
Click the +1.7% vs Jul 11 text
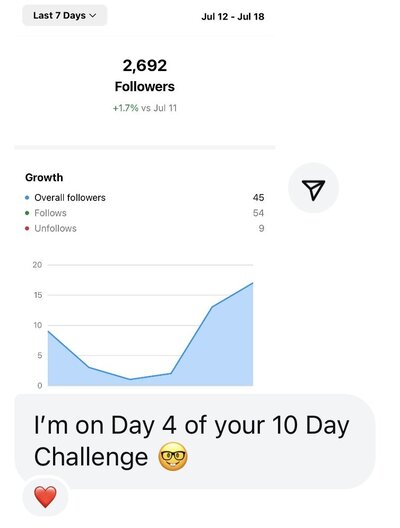point(145,108)
